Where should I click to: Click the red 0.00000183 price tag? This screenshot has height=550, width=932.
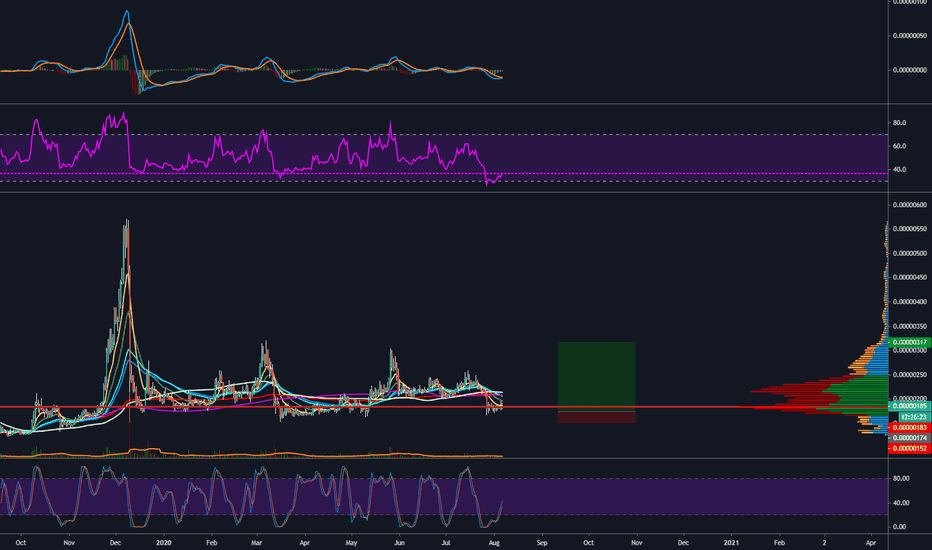tap(909, 428)
